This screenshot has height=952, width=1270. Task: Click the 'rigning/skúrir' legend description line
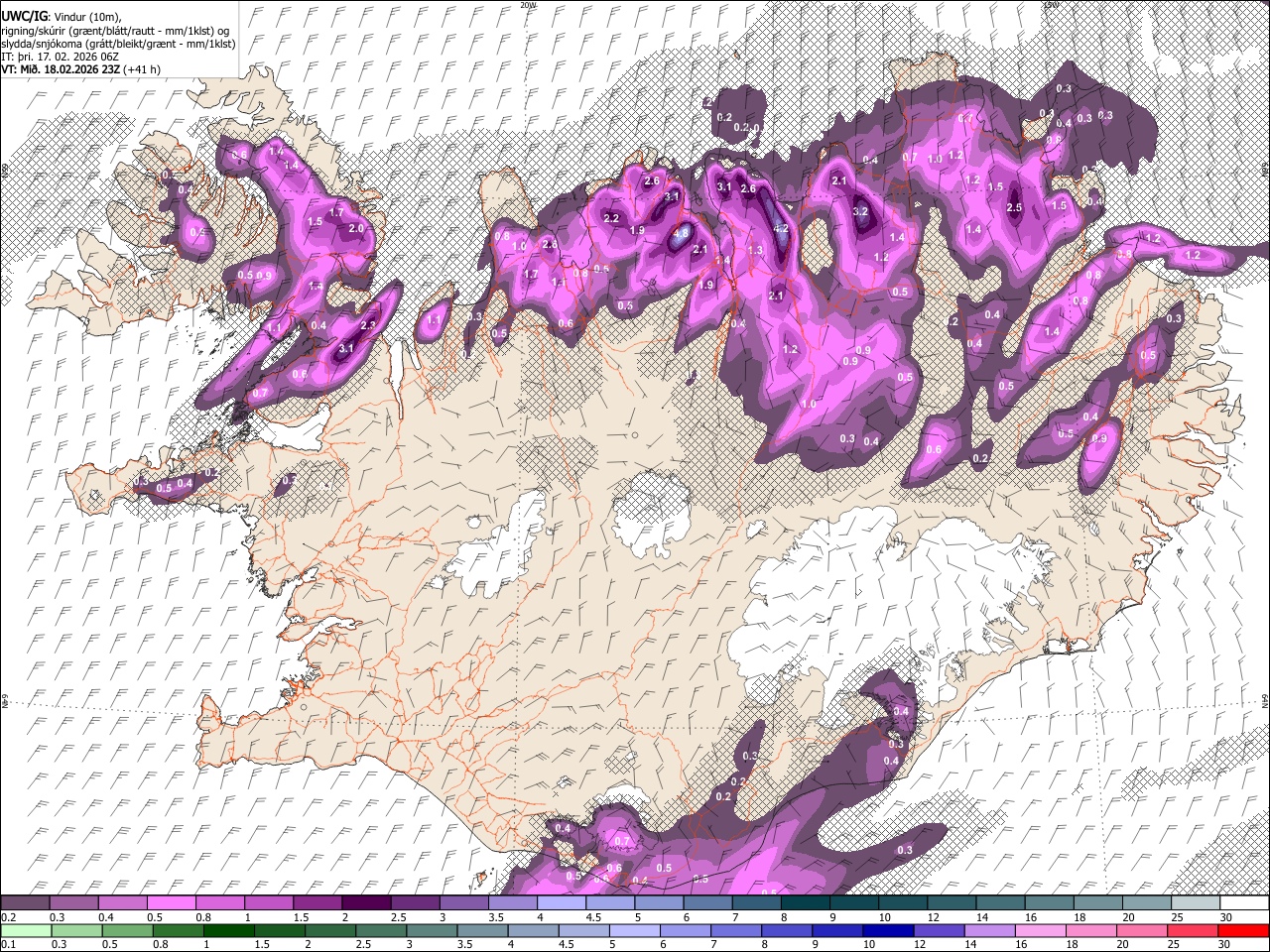pyautogui.click(x=115, y=30)
